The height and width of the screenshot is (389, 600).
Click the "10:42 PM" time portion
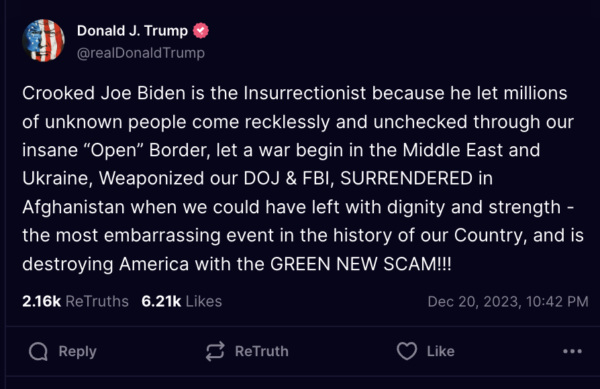[557, 302]
